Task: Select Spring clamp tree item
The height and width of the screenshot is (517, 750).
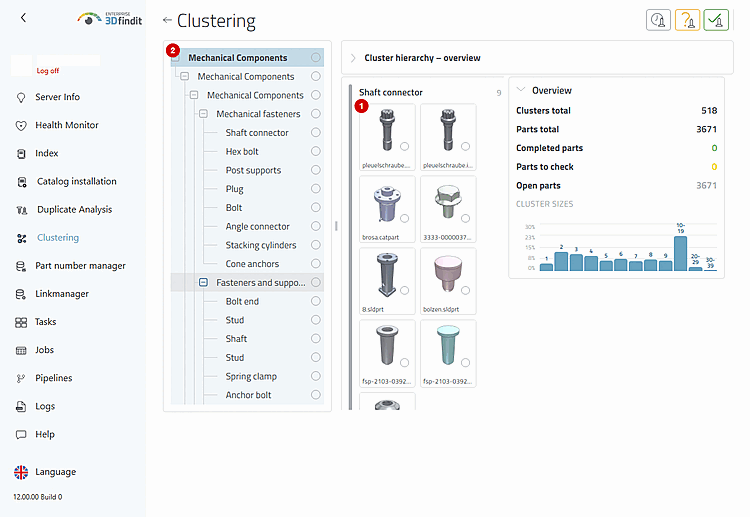Action: coord(251,376)
